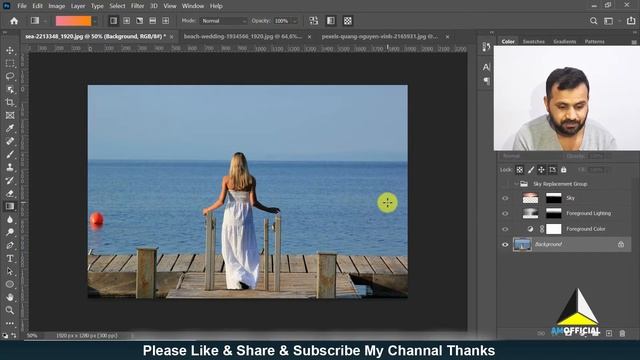
Task: Select the Ellipse shape tool
Action: (10, 284)
